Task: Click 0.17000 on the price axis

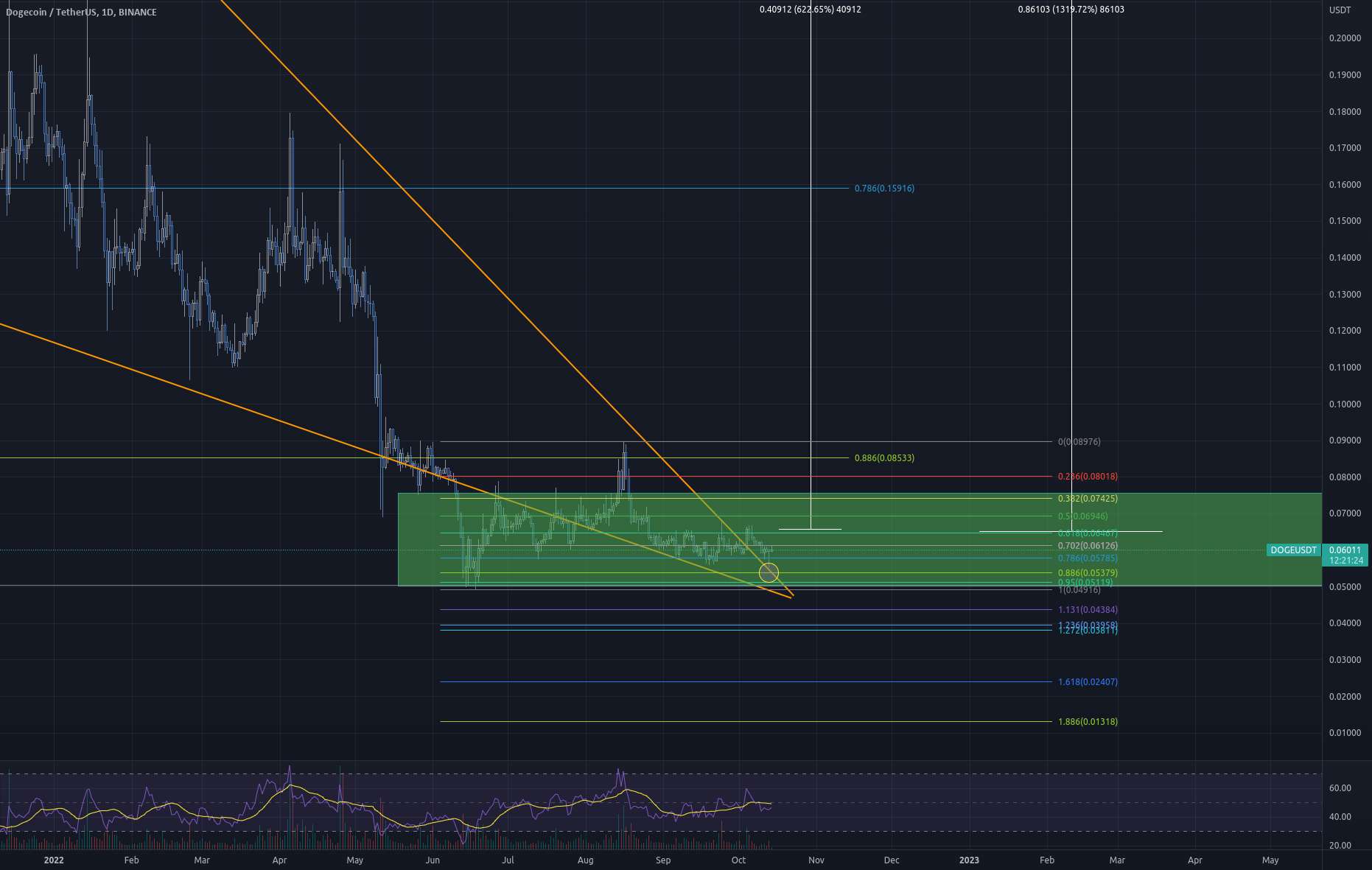Action: point(1345,148)
